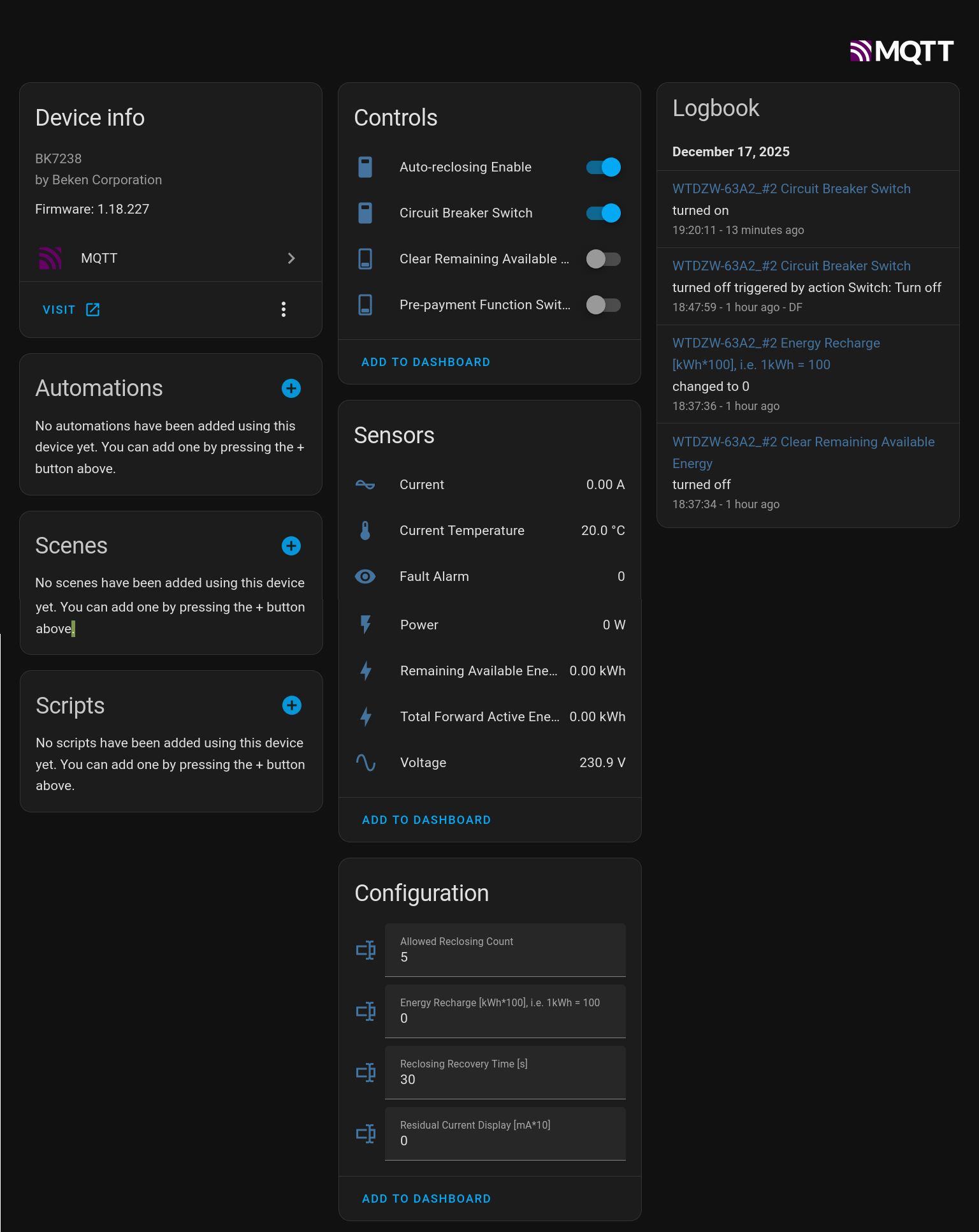Click the plus icon next to Automations
This screenshot has height=1232, width=979.
291,388
